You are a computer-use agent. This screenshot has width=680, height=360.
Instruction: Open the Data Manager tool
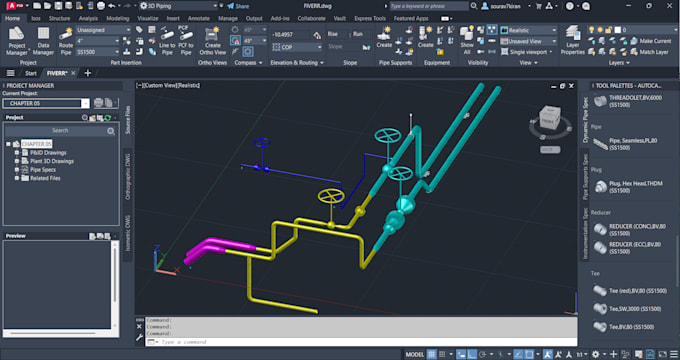[x=43, y=41]
